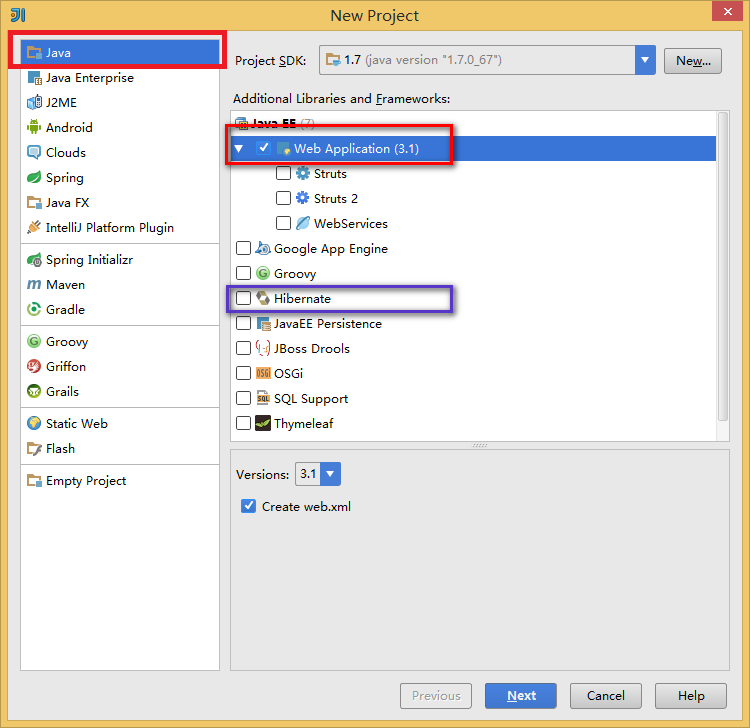Toggle the Create web.xml checkbox
Image resolution: width=750 pixels, height=728 pixels.
(248, 506)
